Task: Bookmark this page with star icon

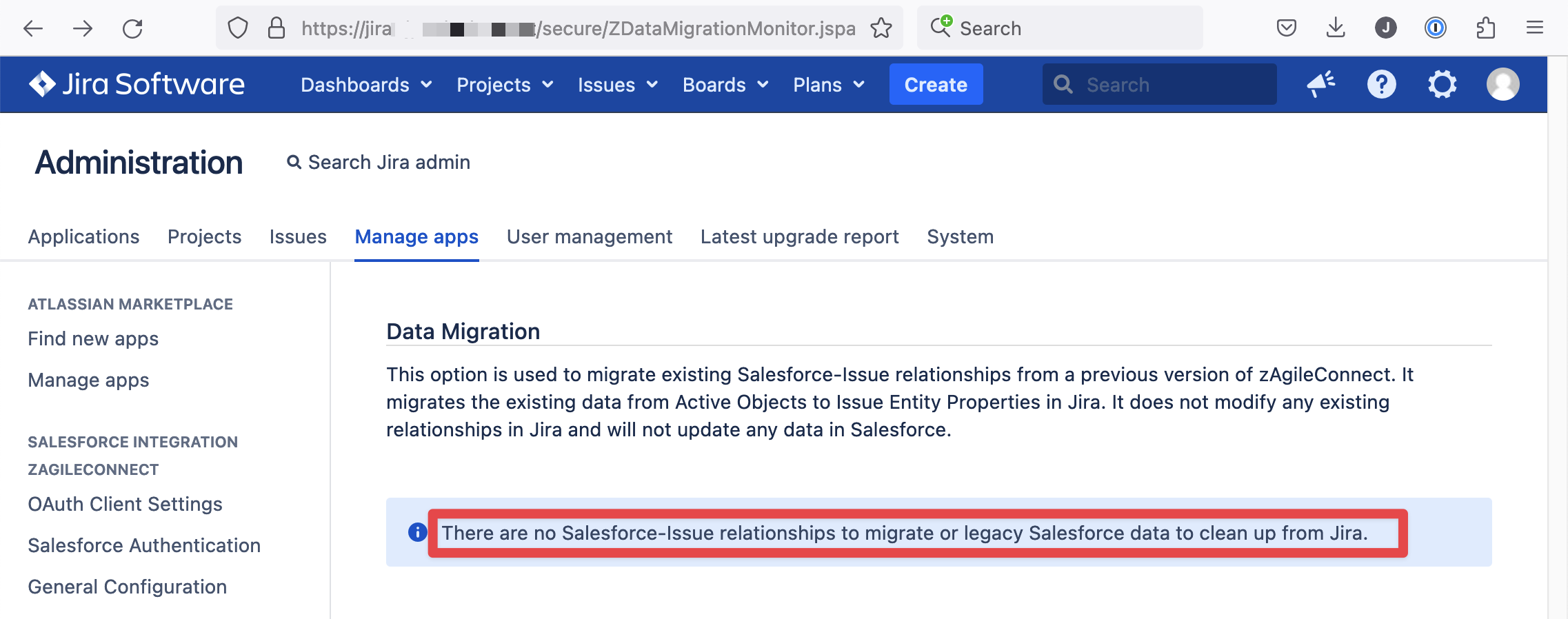Action: (x=881, y=28)
